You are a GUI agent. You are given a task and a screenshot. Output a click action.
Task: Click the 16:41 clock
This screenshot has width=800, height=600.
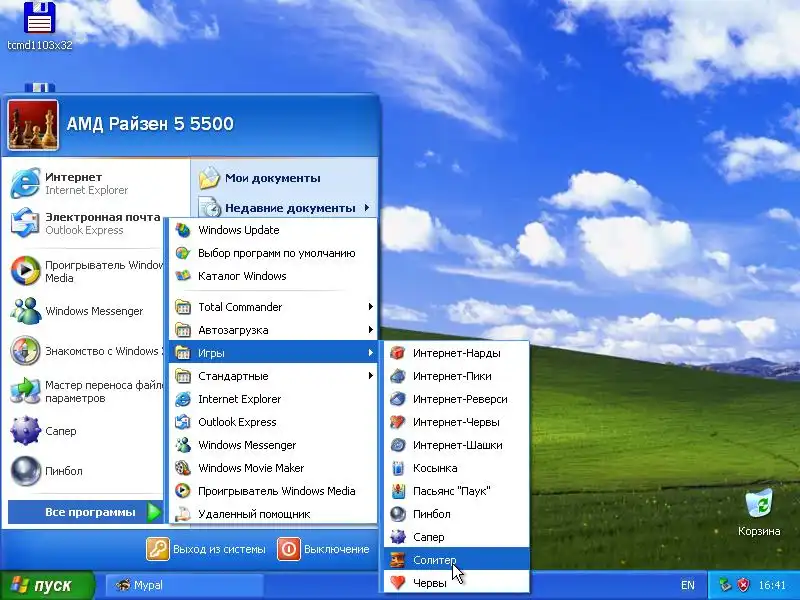[772, 585]
